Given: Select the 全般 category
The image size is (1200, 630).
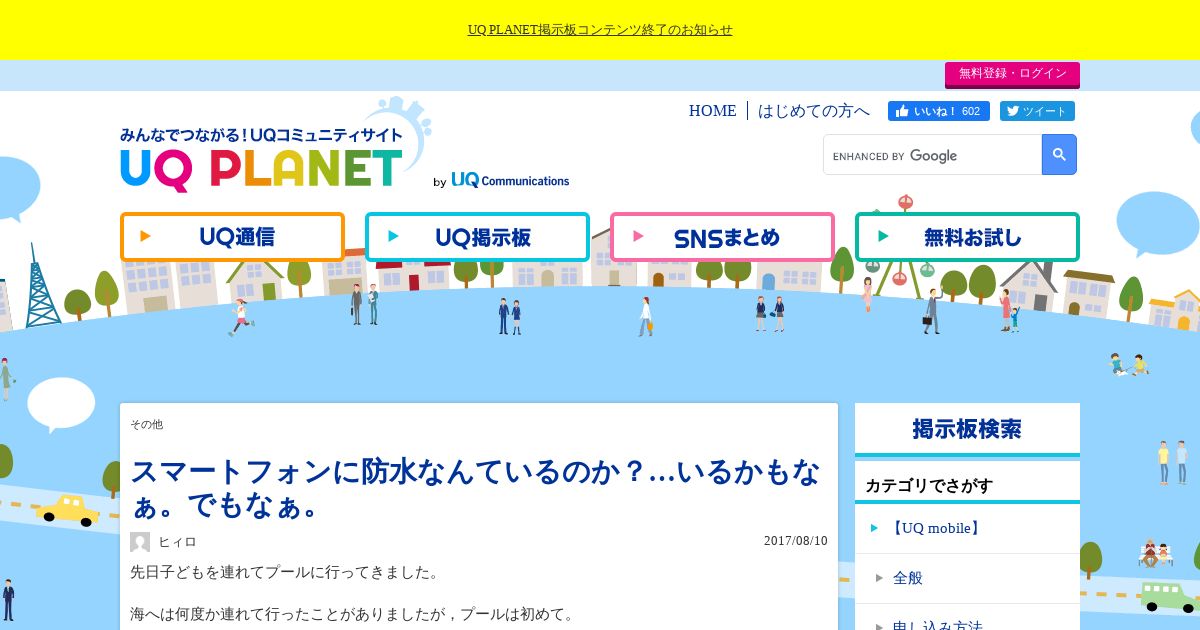Looking at the screenshot, I should tap(908, 578).
